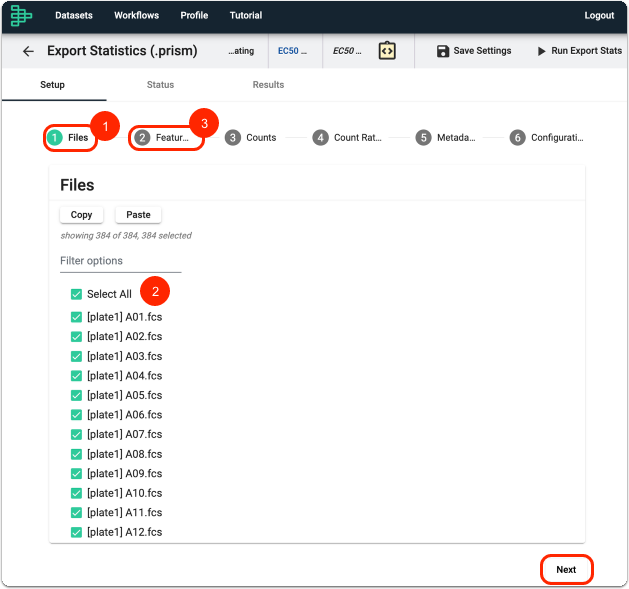Uncheck [plate1] A07.fcs checkbox
The height and width of the screenshot is (589, 629).
pyautogui.click(x=76, y=434)
